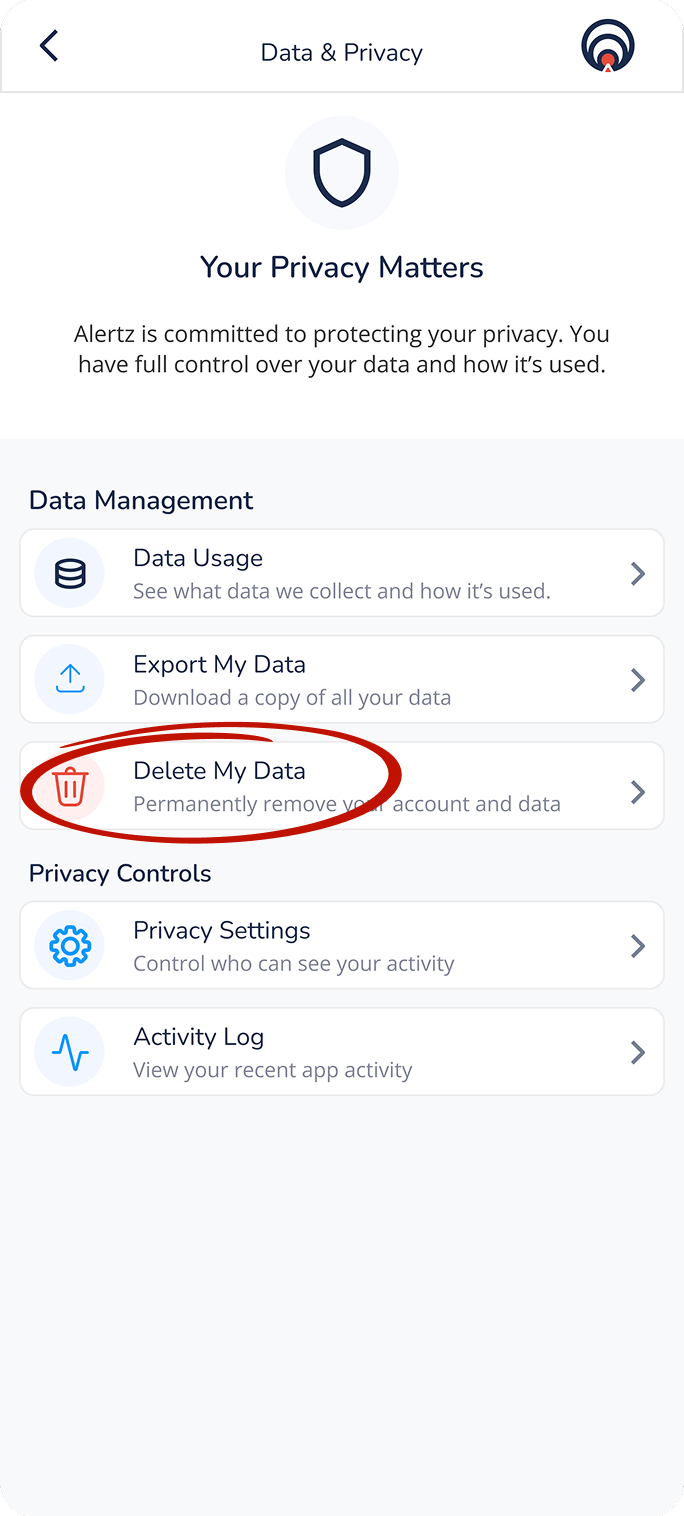The height and width of the screenshot is (1516, 684).
Task: Tap the Data Usage database icon
Action: 70,573
